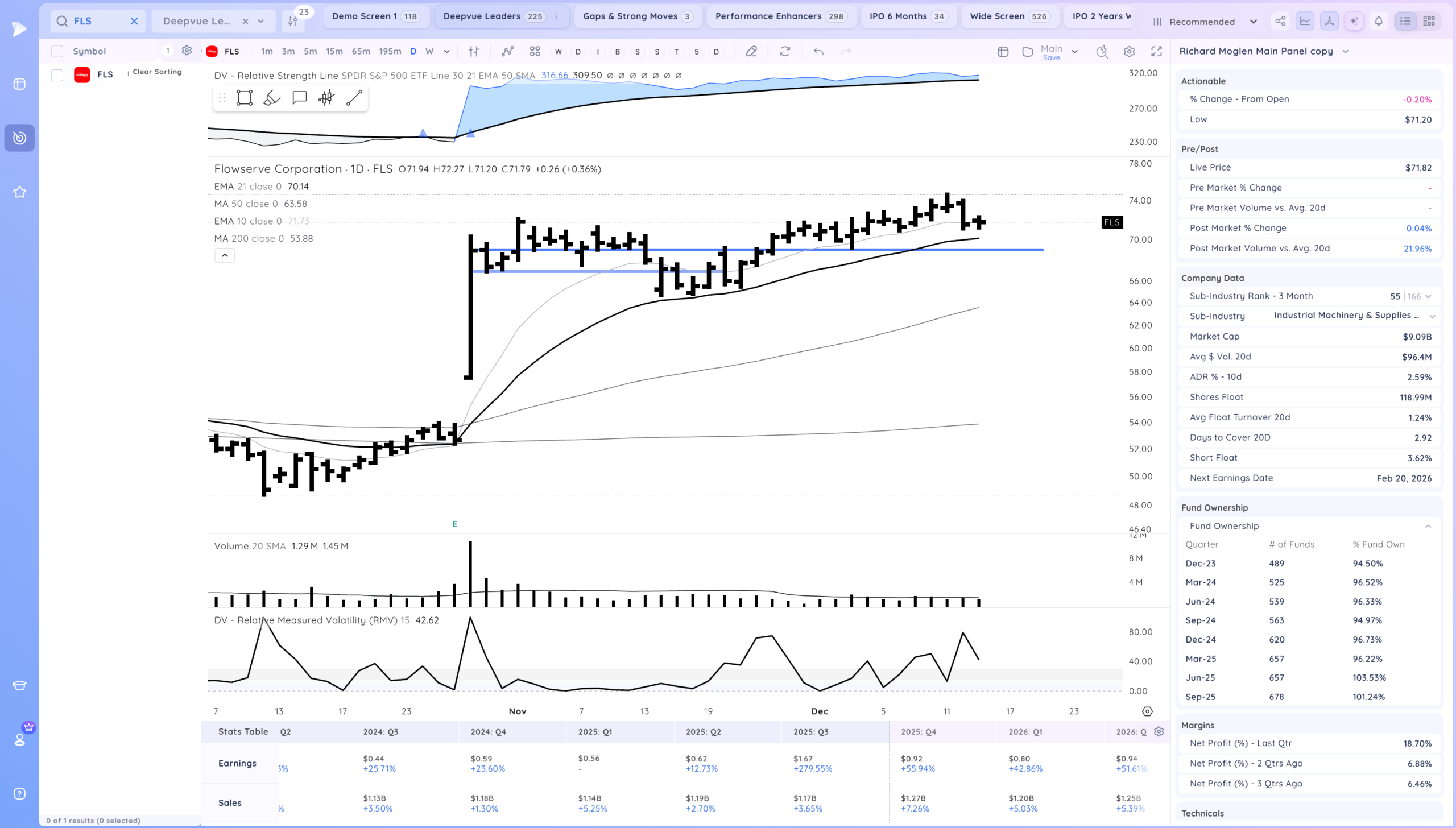
Task: Click the undo arrow in chart toolbar
Action: tap(818, 52)
